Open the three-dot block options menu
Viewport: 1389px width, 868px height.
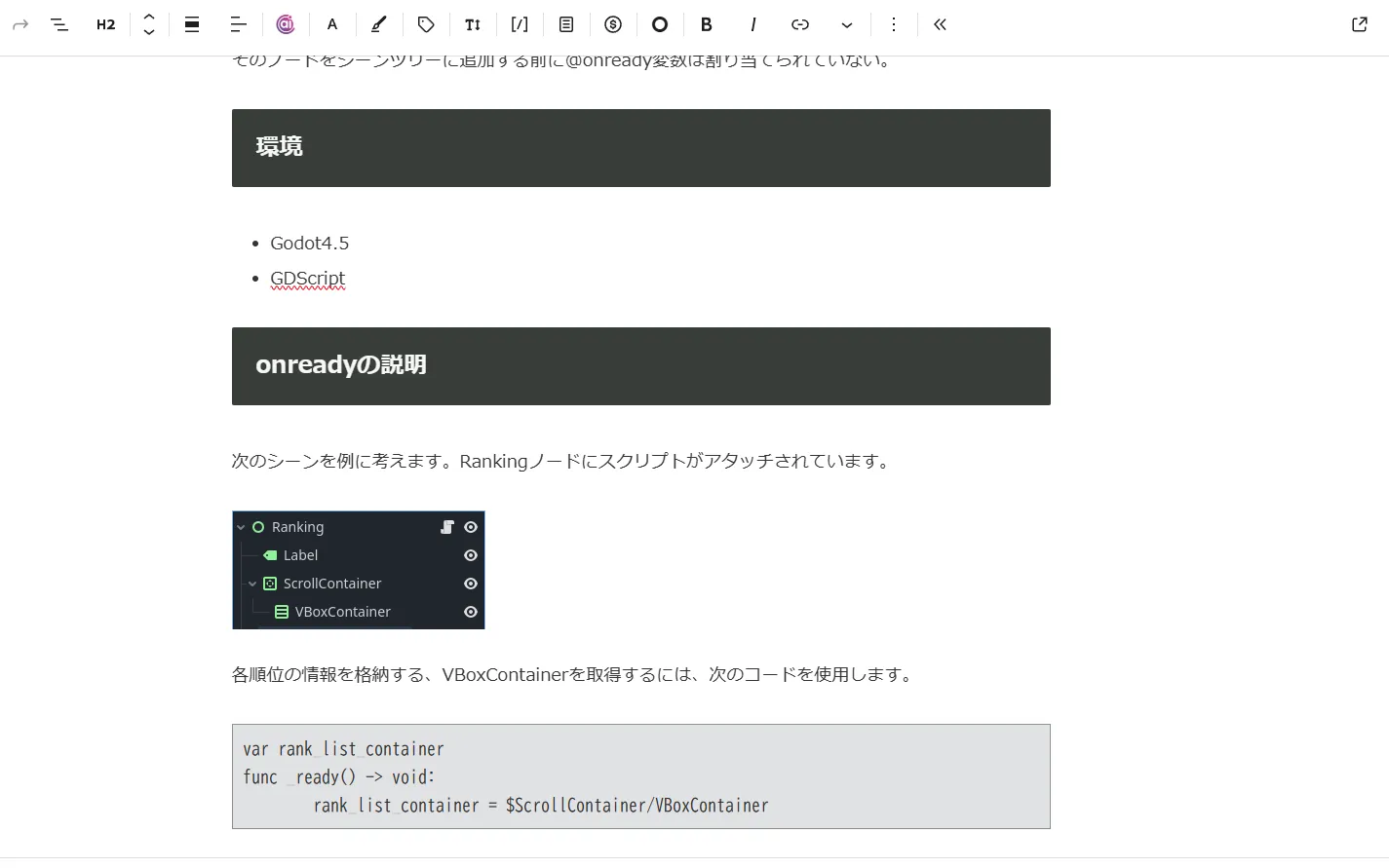coord(894,24)
